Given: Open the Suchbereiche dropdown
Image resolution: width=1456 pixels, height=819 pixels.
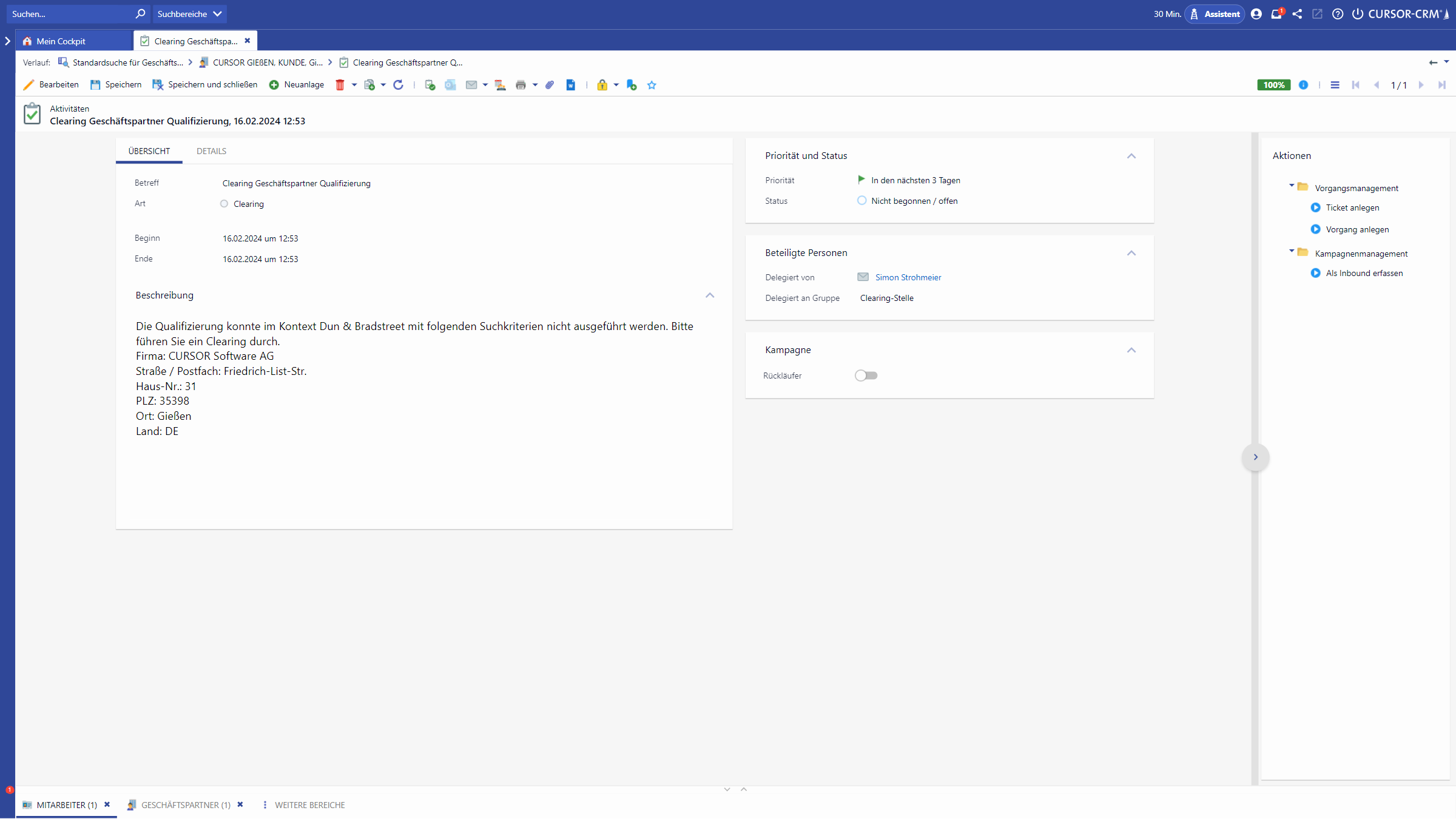Looking at the screenshot, I should pyautogui.click(x=189, y=14).
